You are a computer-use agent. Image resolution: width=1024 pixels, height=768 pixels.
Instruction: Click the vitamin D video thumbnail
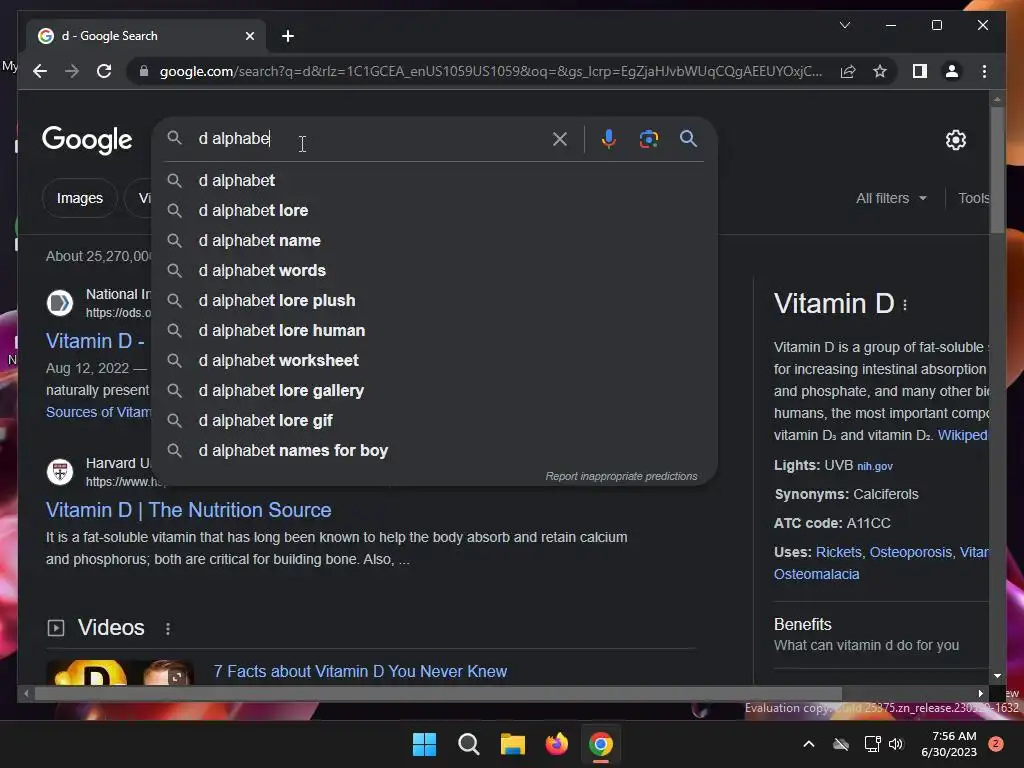coord(120,673)
